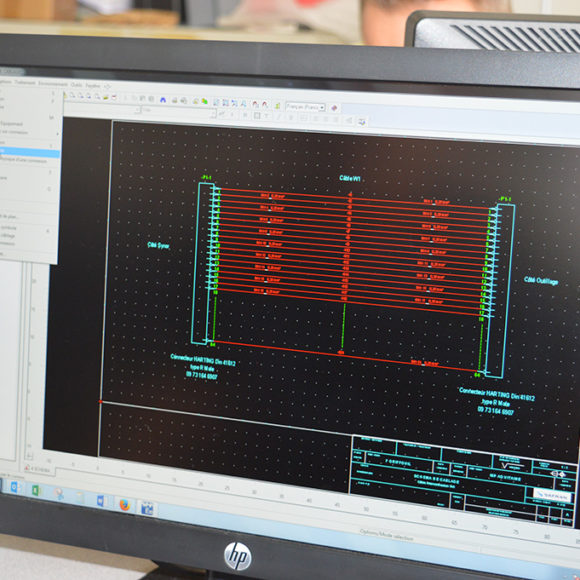Click the red circular icon right of language dropdown
The image size is (580, 580).
334,108
